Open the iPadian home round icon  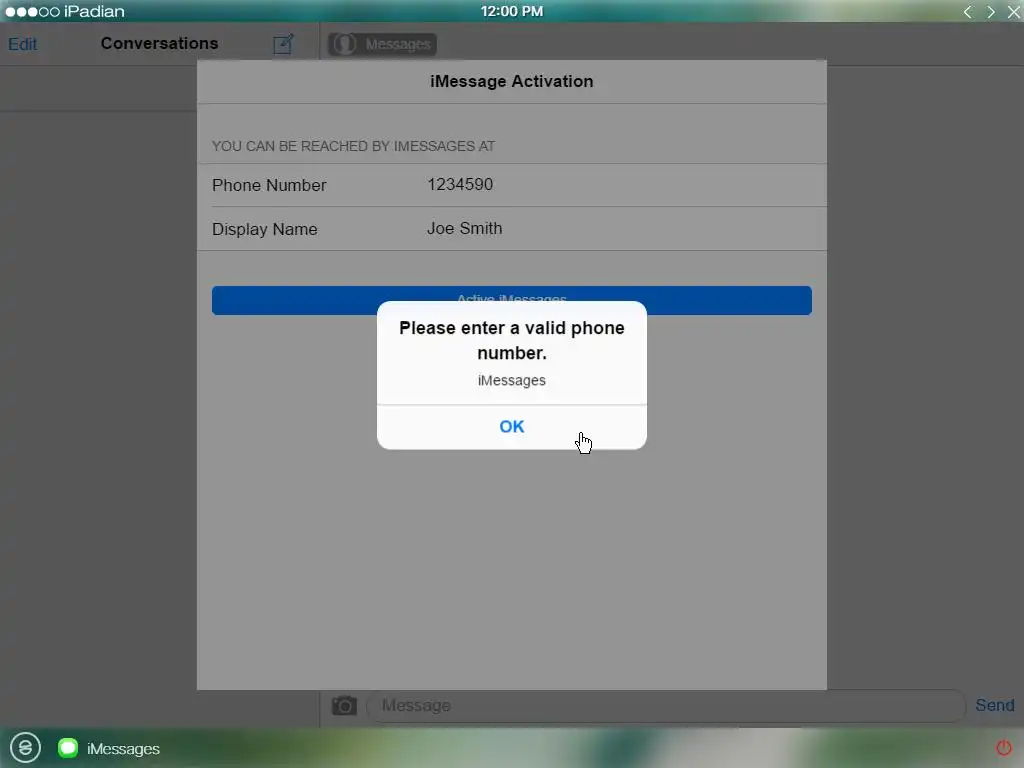(25, 747)
